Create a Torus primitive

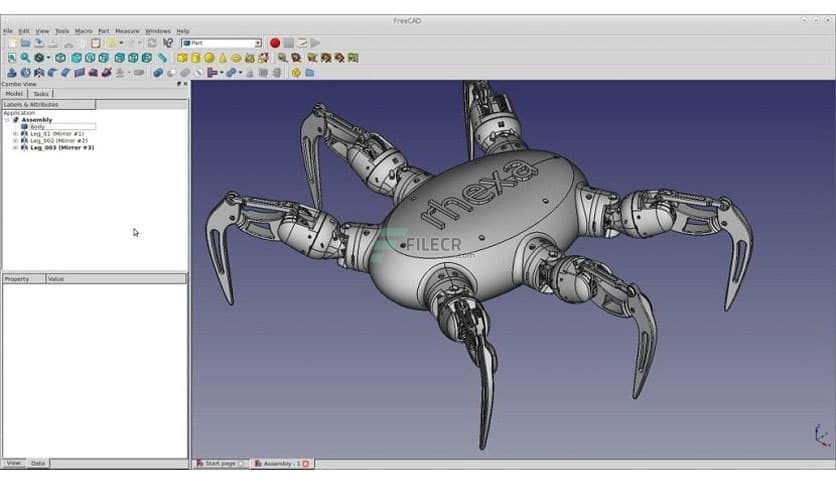click(x=236, y=58)
